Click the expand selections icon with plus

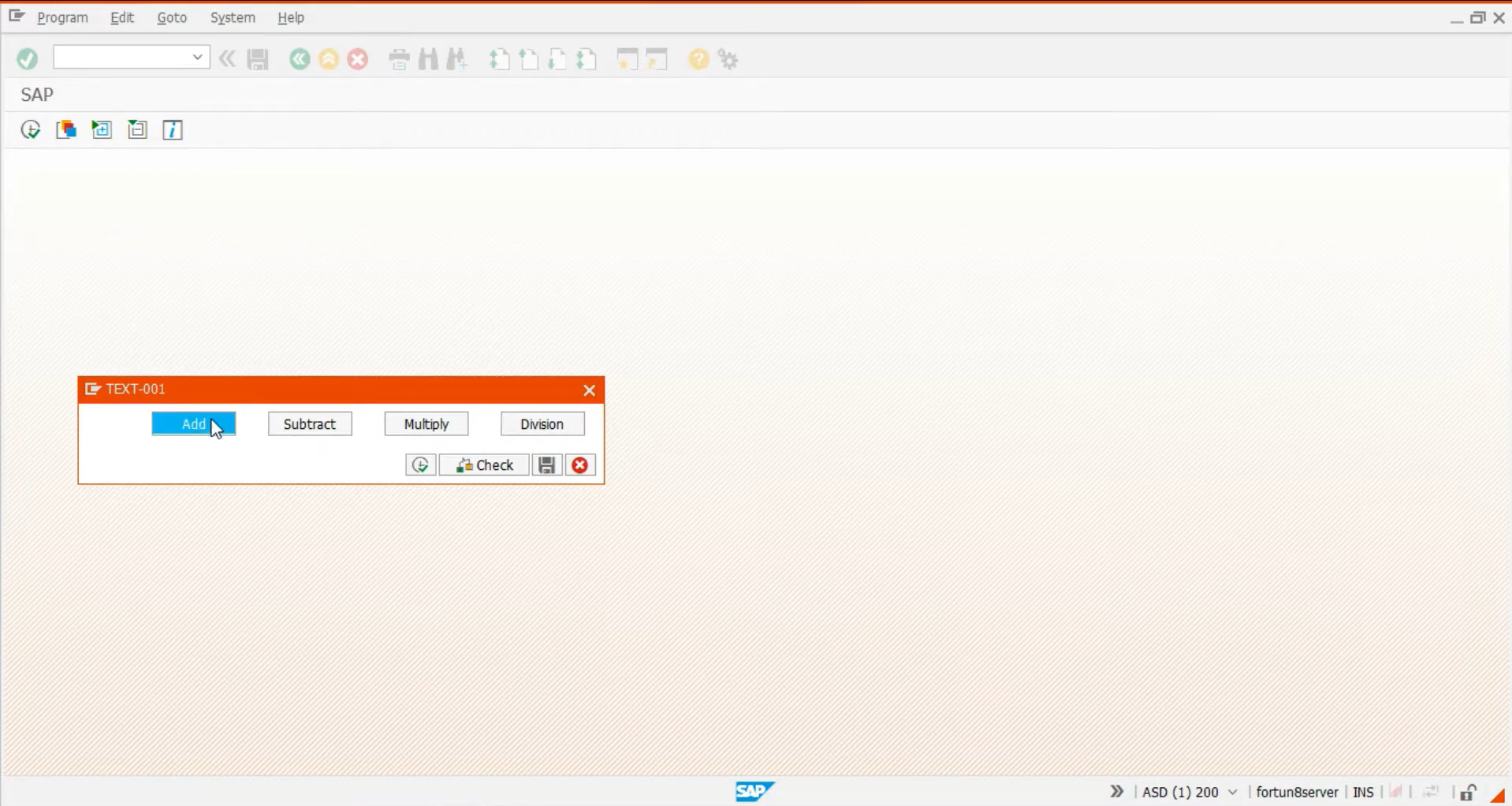(102, 130)
